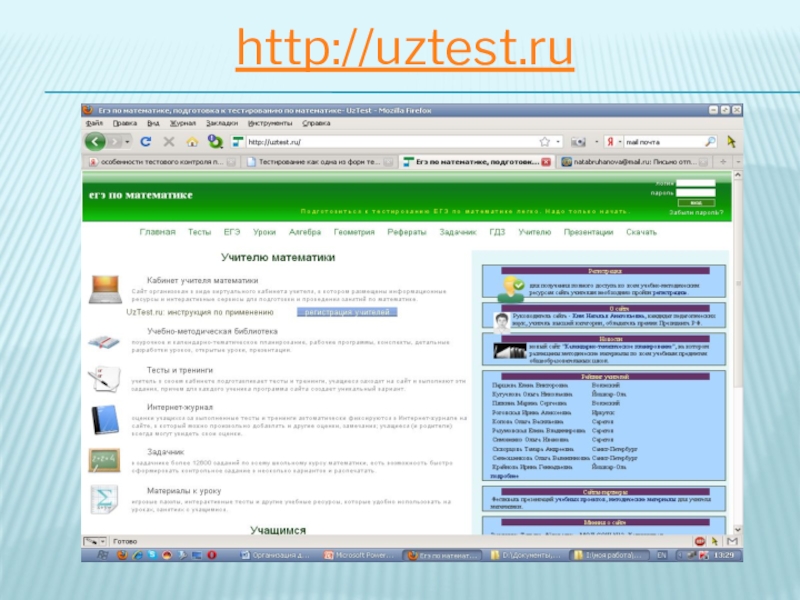Open the Вид menu
The width and height of the screenshot is (800, 600).
point(153,123)
